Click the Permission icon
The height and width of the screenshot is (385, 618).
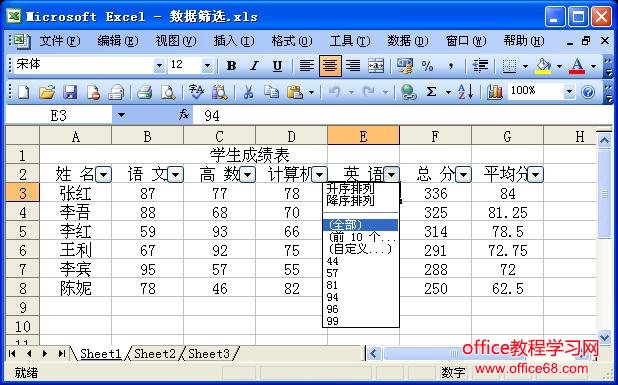(x=93, y=92)
